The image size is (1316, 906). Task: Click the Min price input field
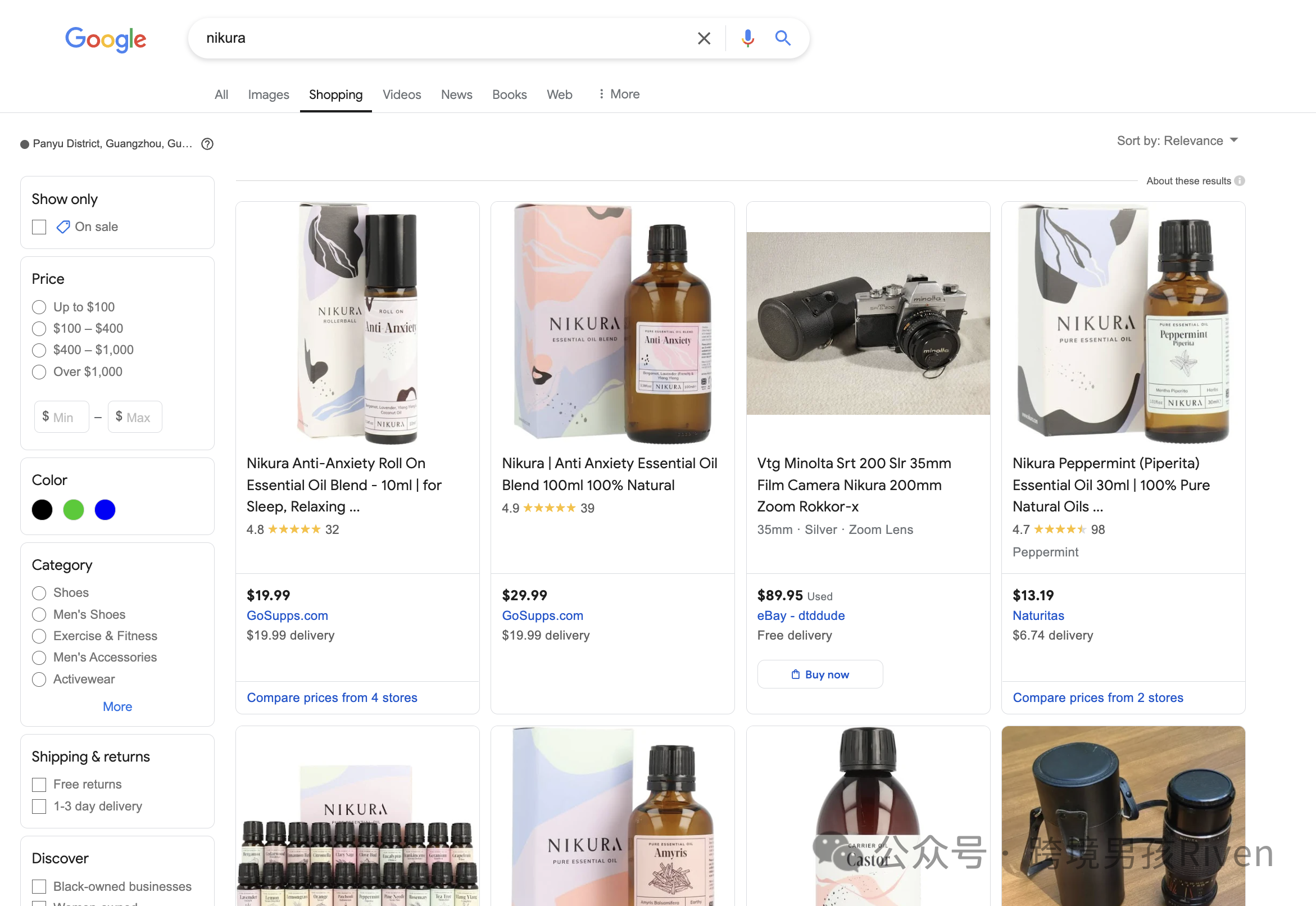62,417
